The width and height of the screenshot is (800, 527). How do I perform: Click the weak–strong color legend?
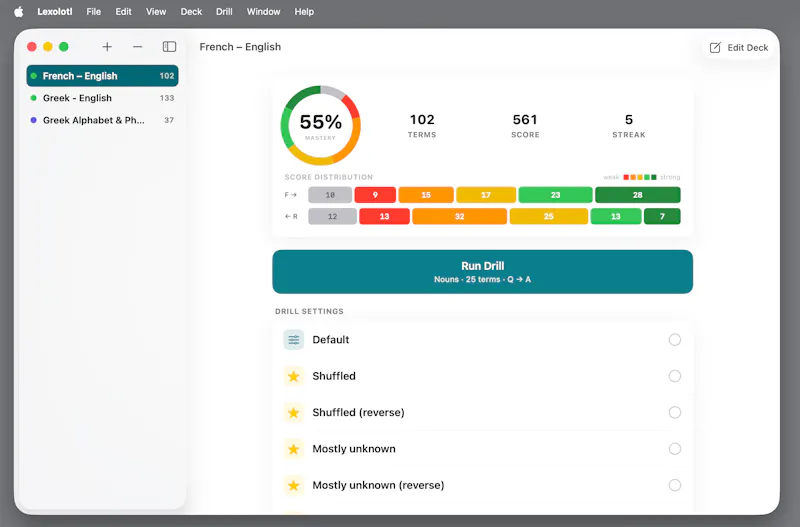pos(642,177)
